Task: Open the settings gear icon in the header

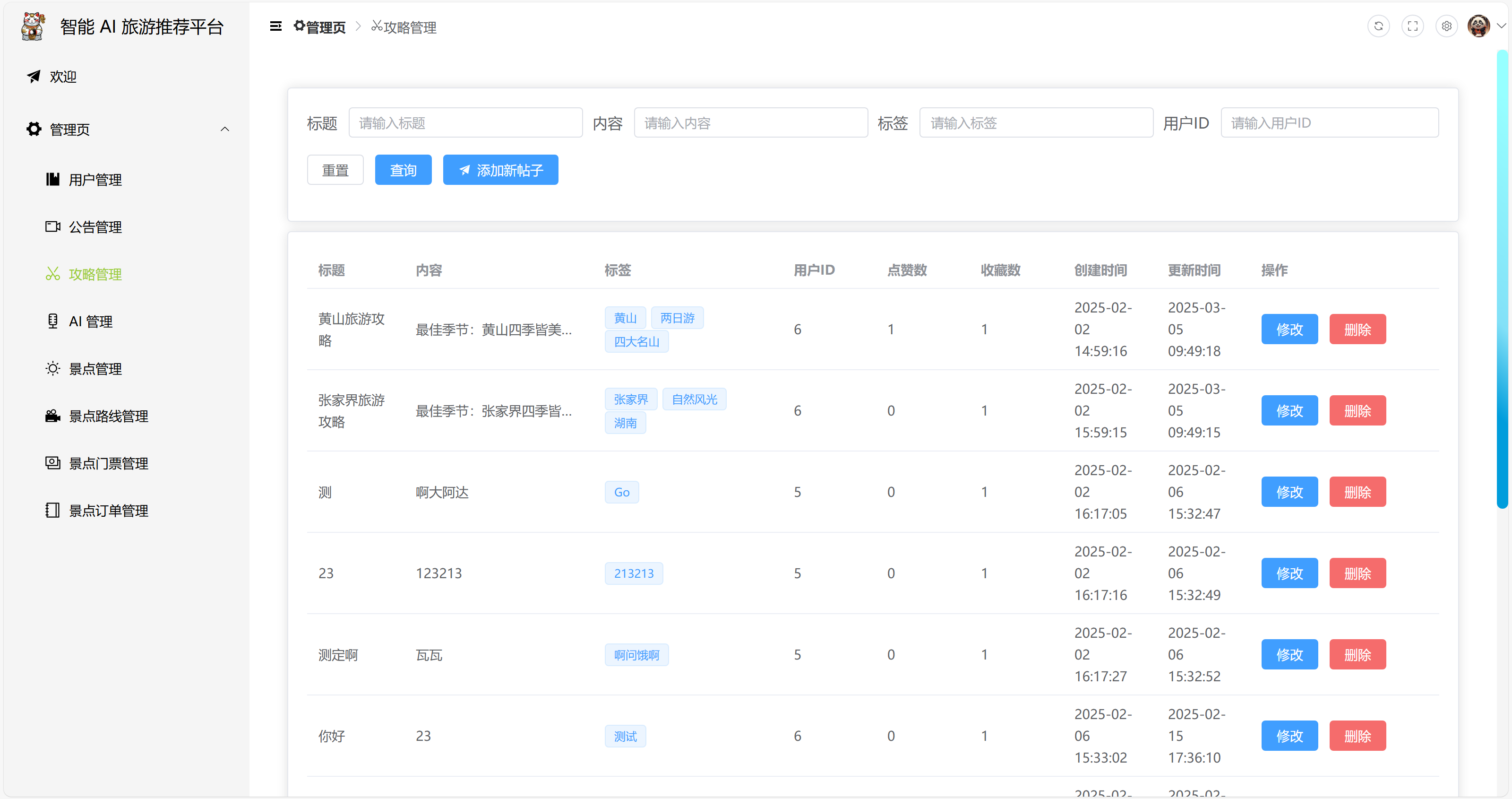Action: 1446,26
